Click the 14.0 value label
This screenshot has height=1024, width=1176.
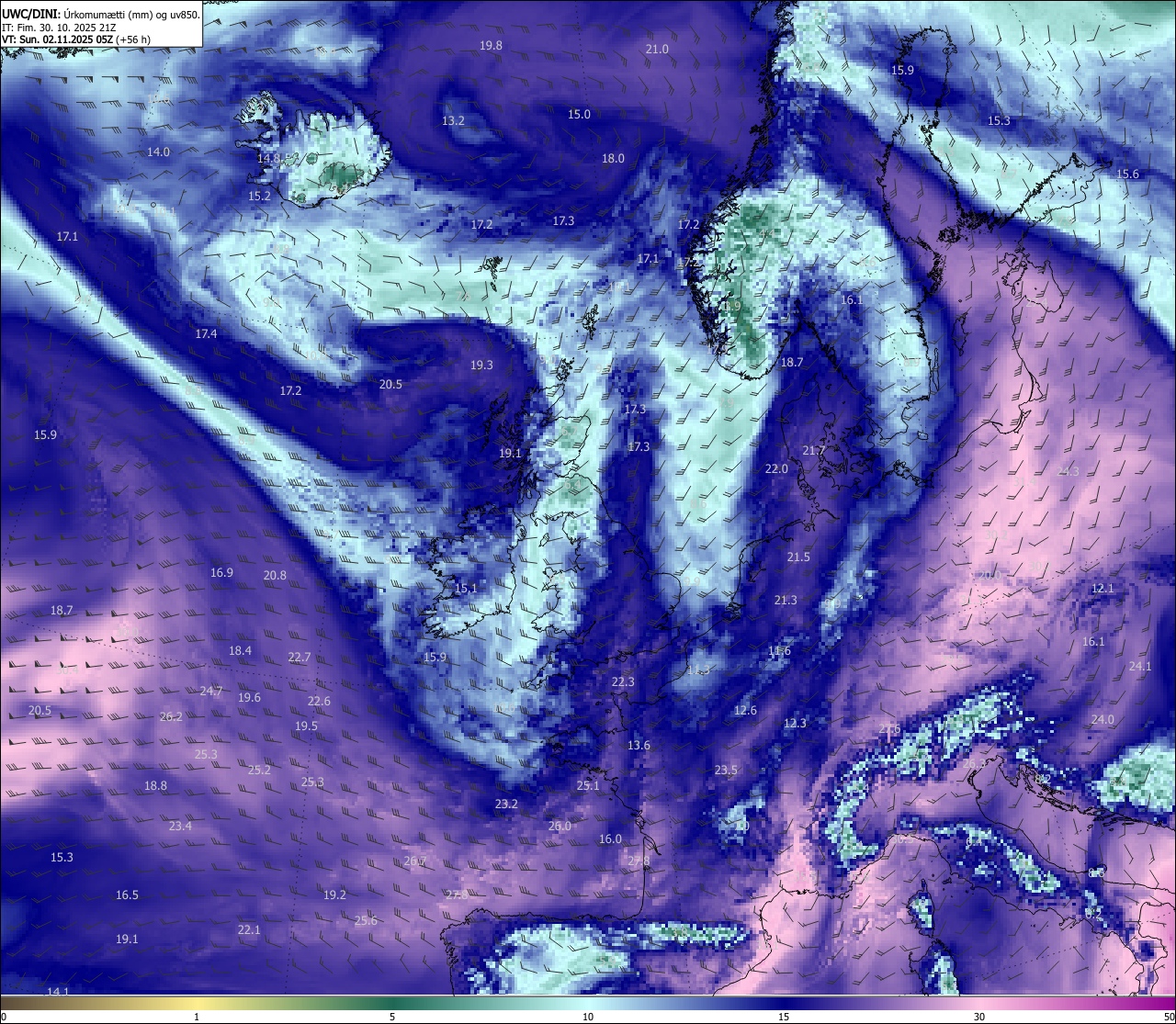159,152
